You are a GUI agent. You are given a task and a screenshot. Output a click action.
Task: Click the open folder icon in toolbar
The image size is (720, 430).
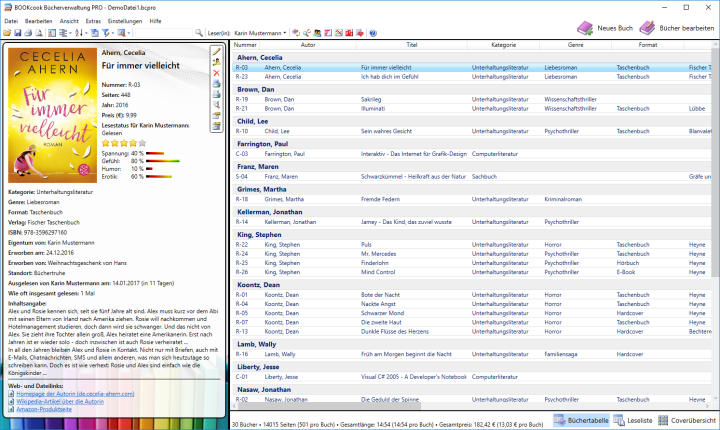click(8, 33)
